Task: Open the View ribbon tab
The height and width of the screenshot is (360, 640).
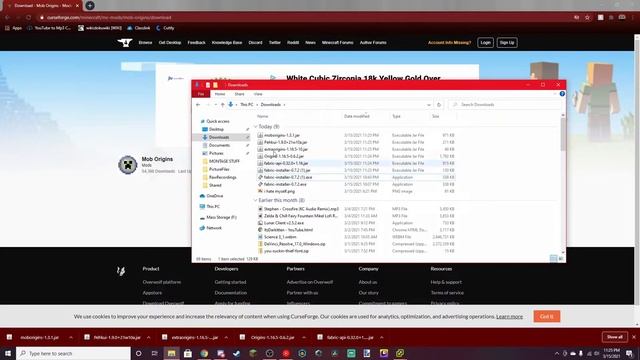Action: tap(258, 94)
